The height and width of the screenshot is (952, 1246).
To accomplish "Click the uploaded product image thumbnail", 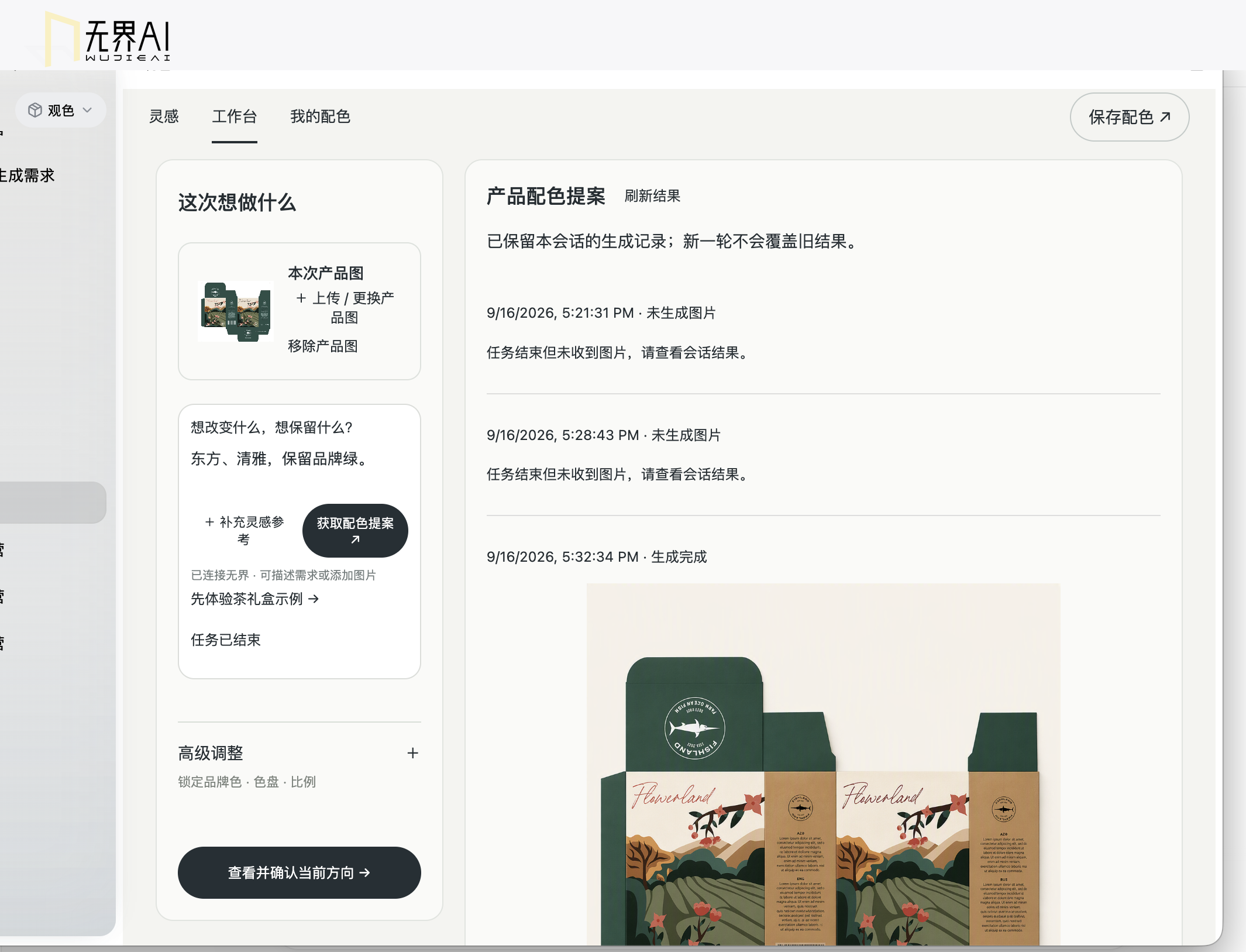I will coord(236,311).
